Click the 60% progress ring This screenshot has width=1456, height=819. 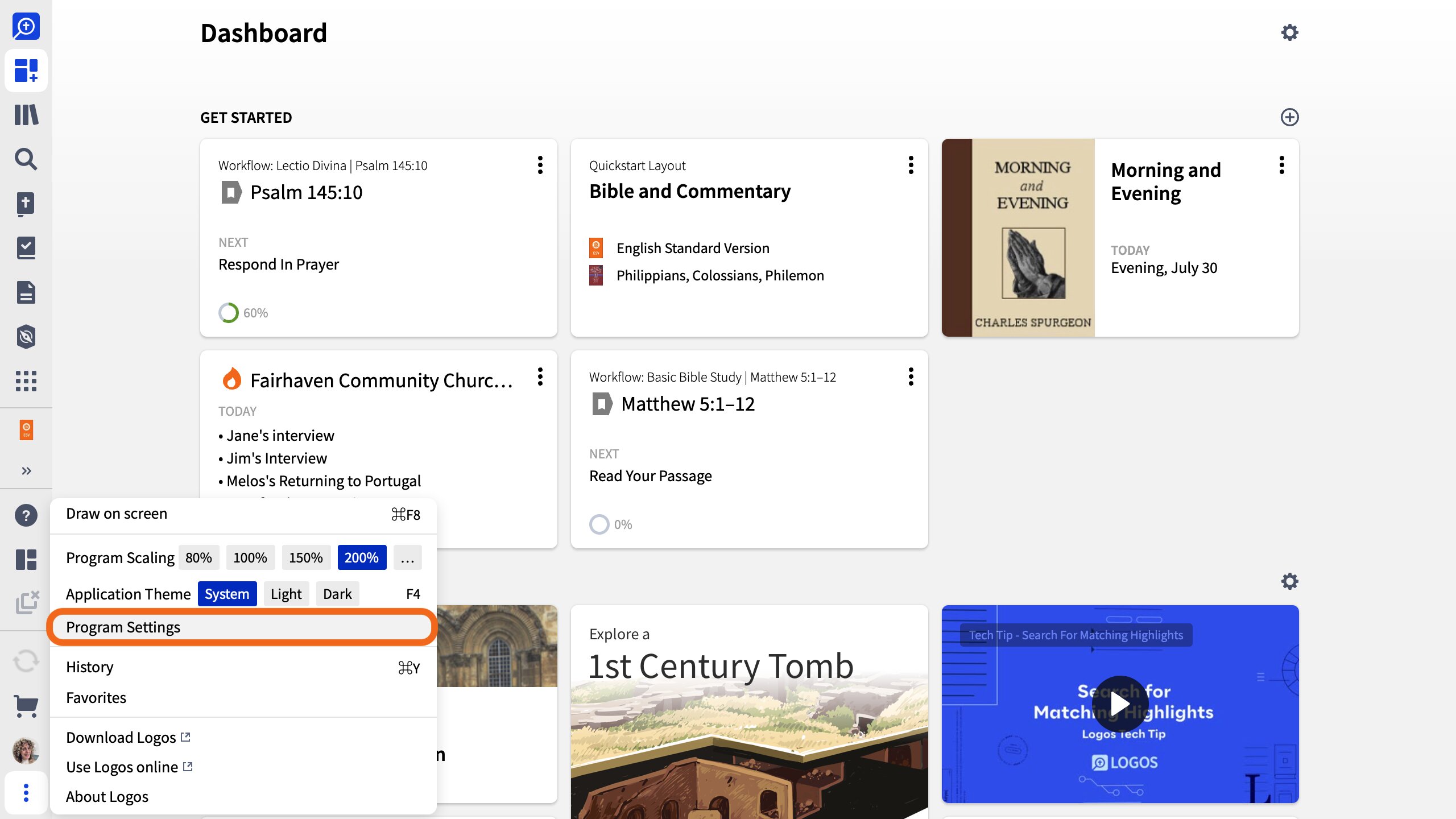(x=229, y=313)
